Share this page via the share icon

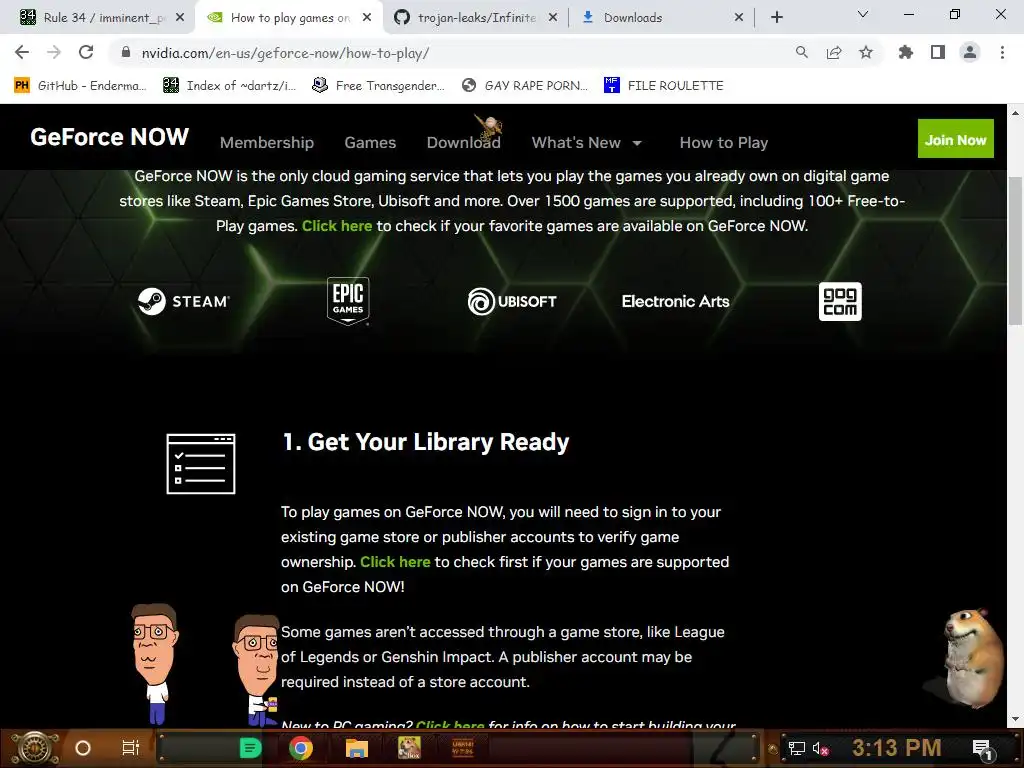click(834, 53)
